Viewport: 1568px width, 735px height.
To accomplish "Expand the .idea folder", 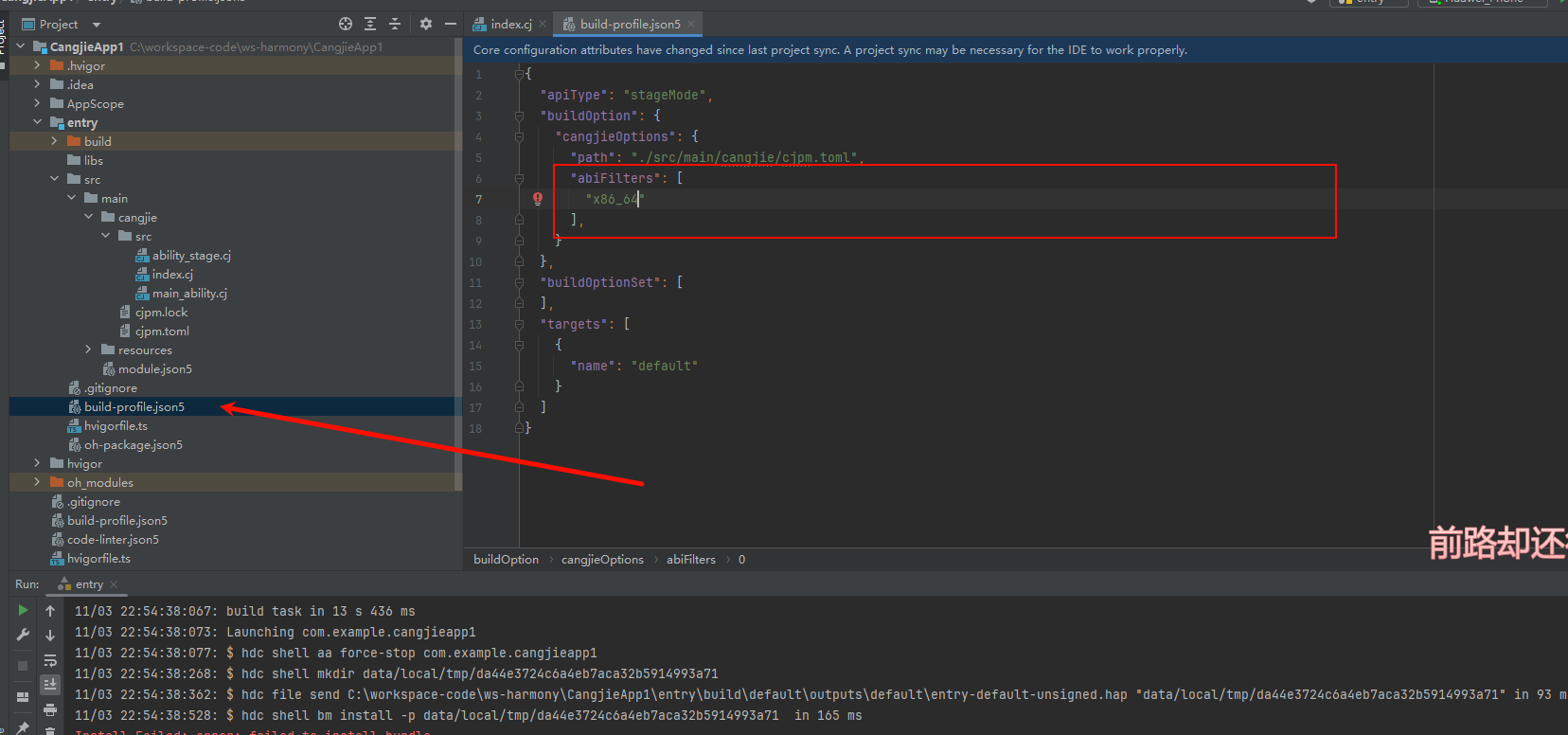I will 37,84.
